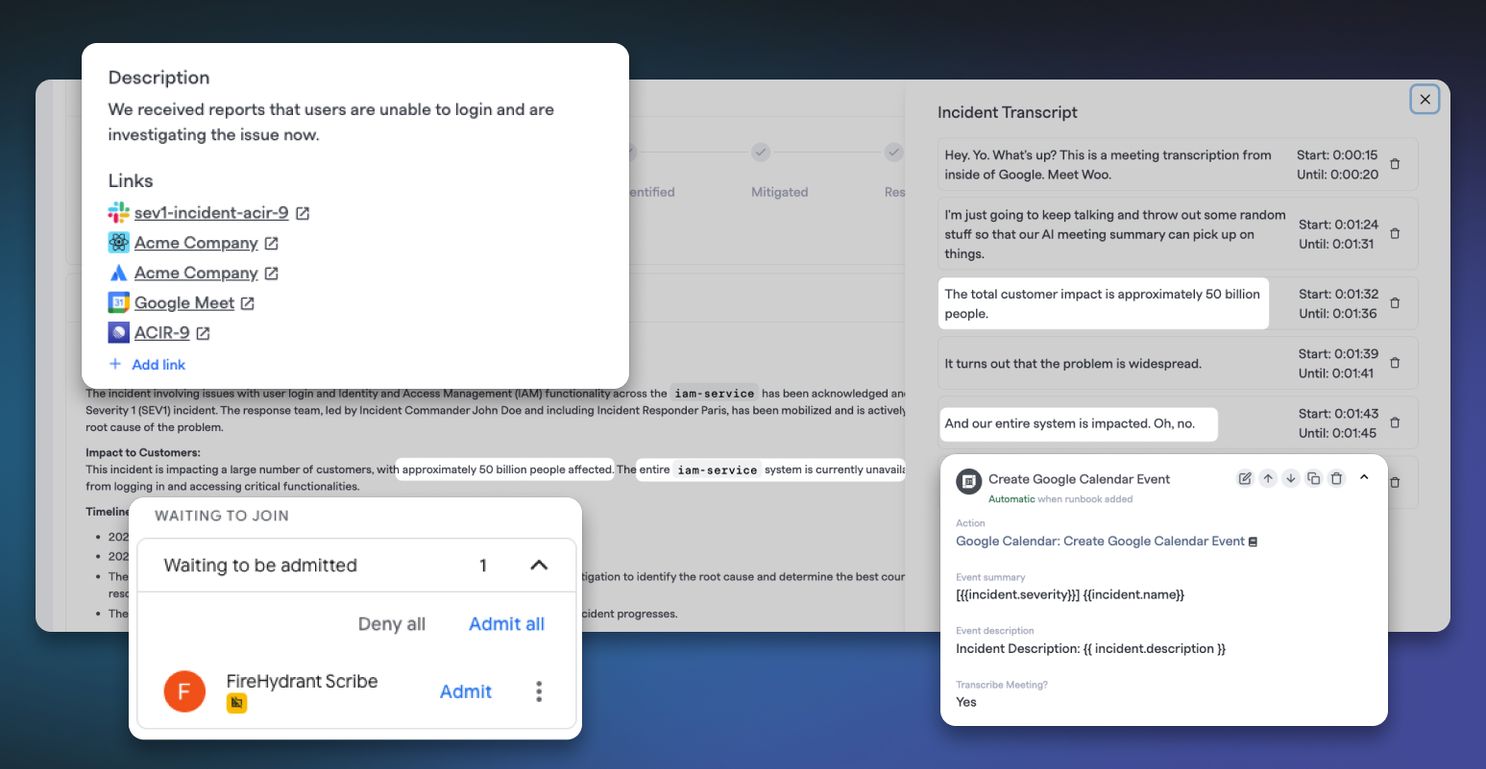Click Add link under Links
Image resolution: width=1486 pixels, height=769 pixels.
pos(147,365)
